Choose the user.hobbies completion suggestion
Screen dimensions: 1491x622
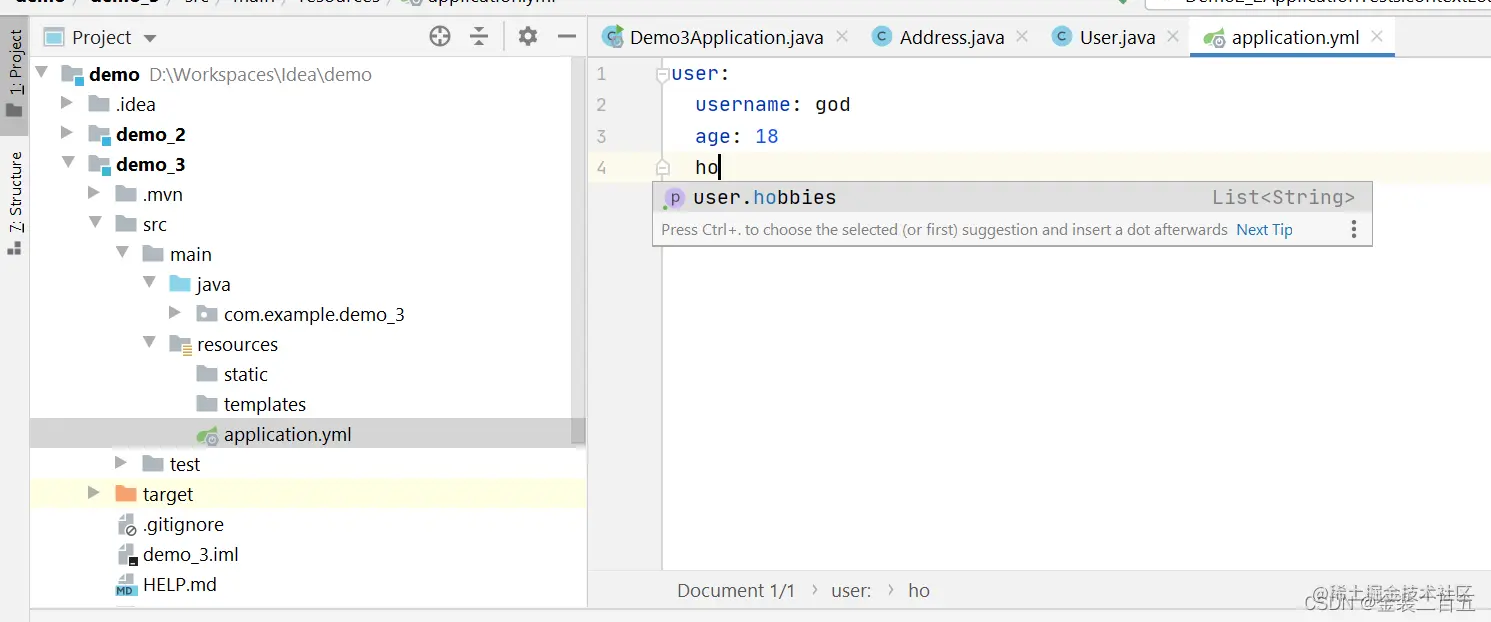pos(1012,197)
